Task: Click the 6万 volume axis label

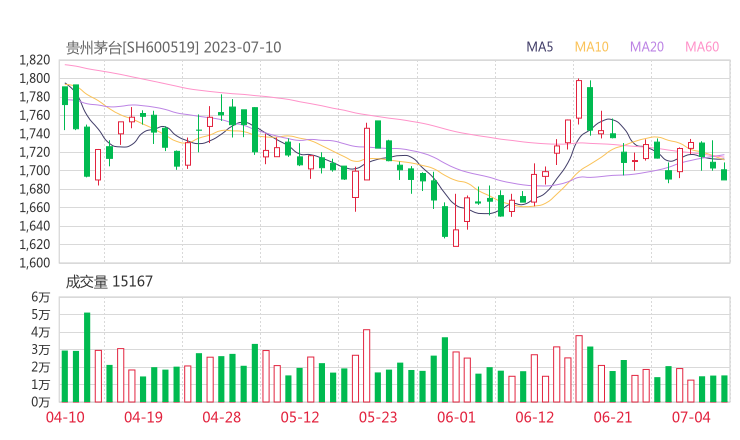Action: (x=41, y=297)
